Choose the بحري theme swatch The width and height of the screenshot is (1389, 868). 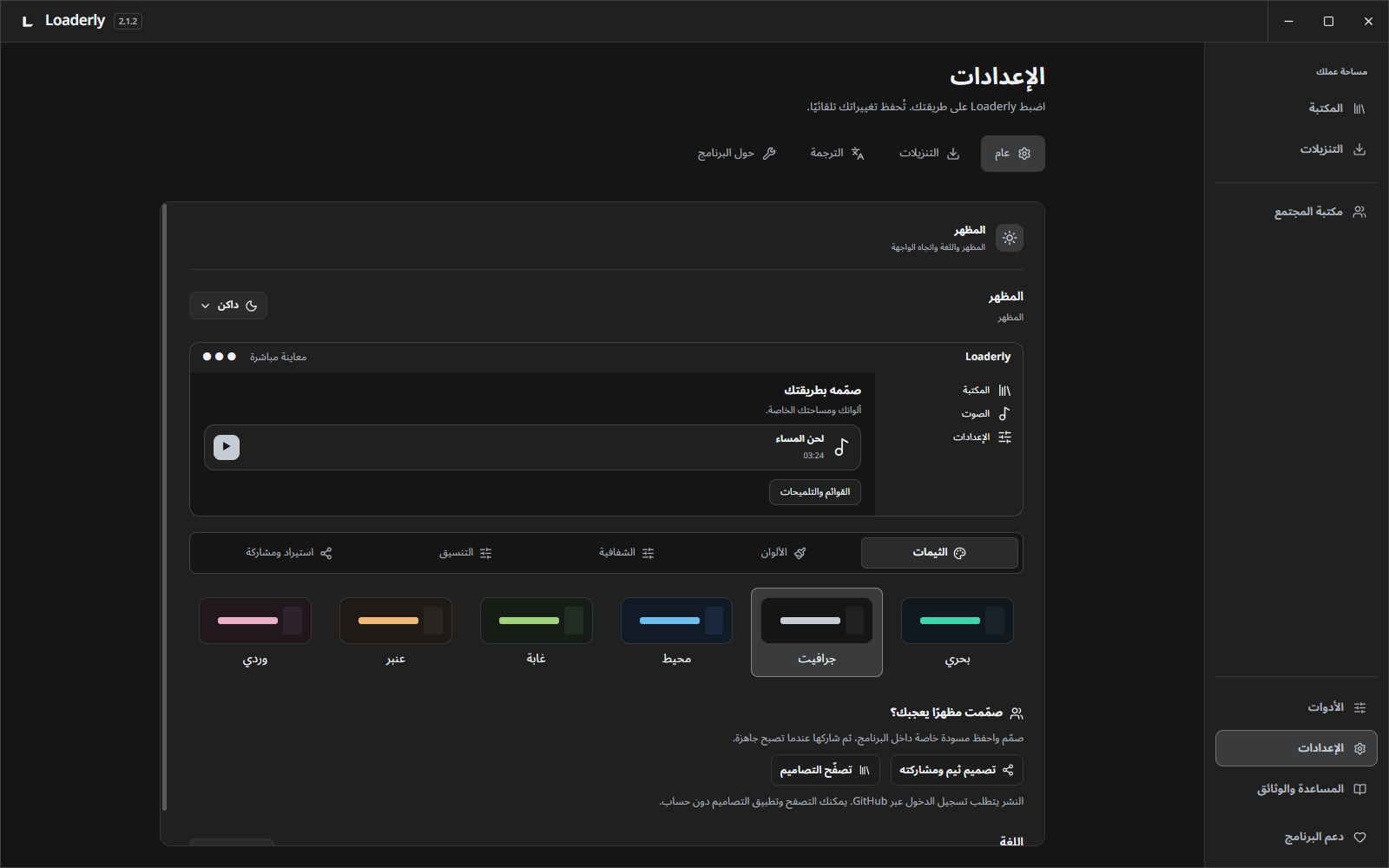pos(958,632)
